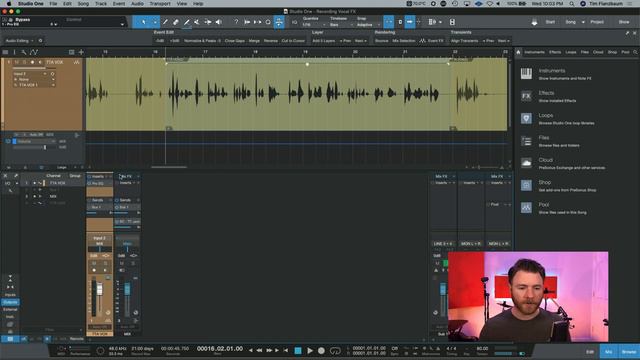Open the Timebase Bars dropdown
This screenshot has height=360, width=640.
pos(341,25)
